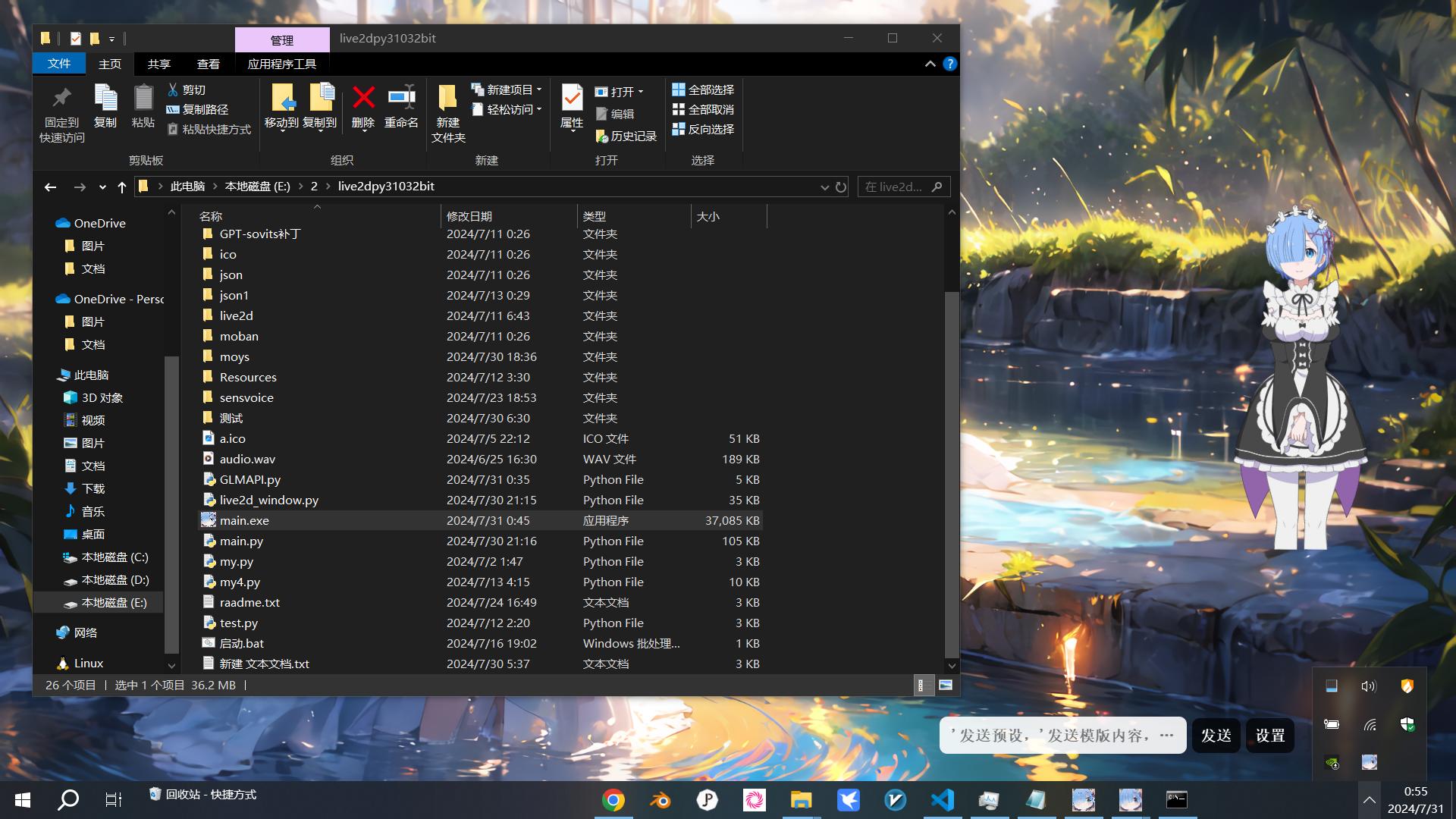Click the file list vertical scrollbar
Screen dimensions: 1456x819
click(x=952, y=474)
